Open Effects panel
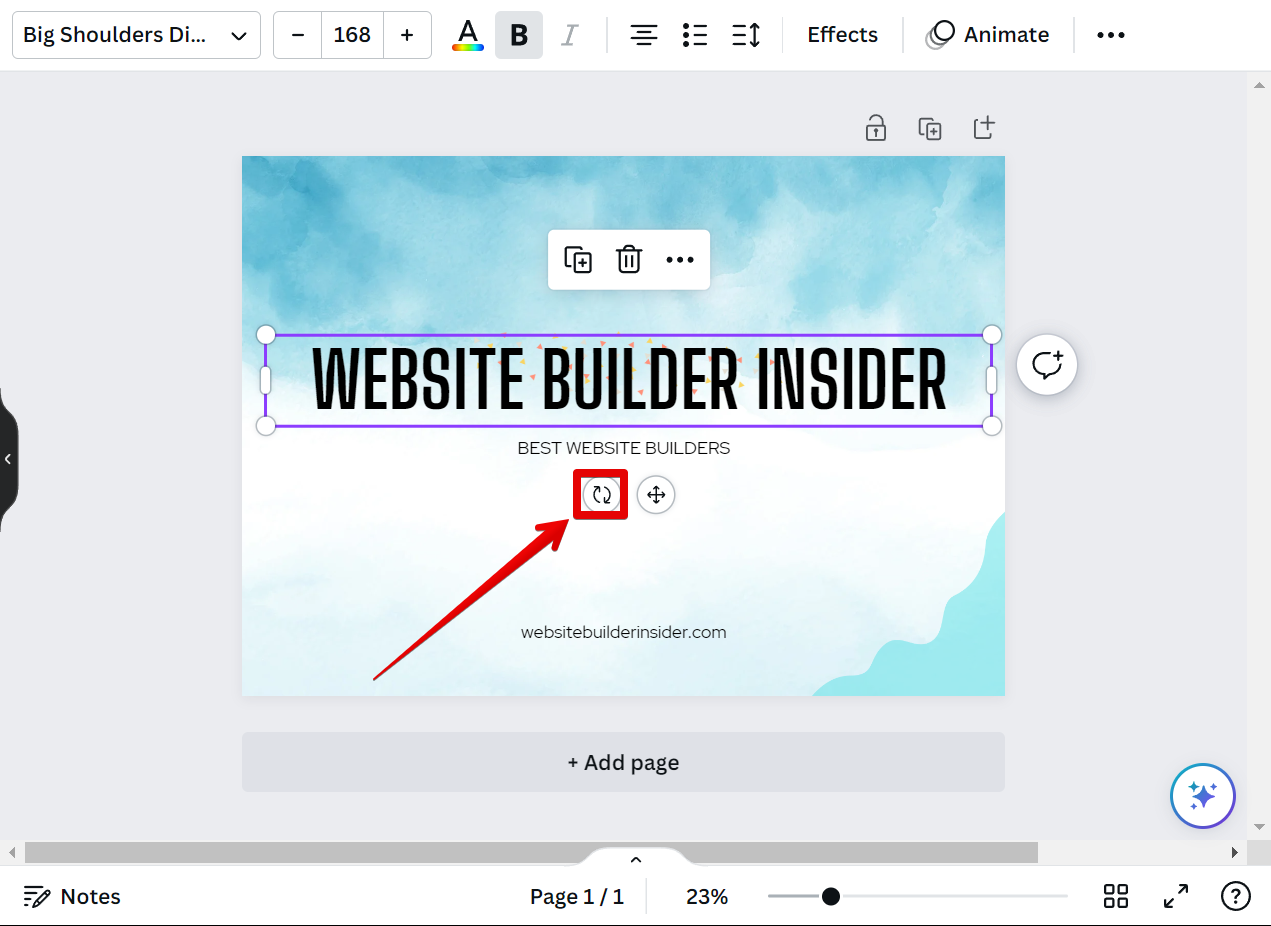Image resolution: width=1271 pixels, height=926 pixels. pos(842,35)
